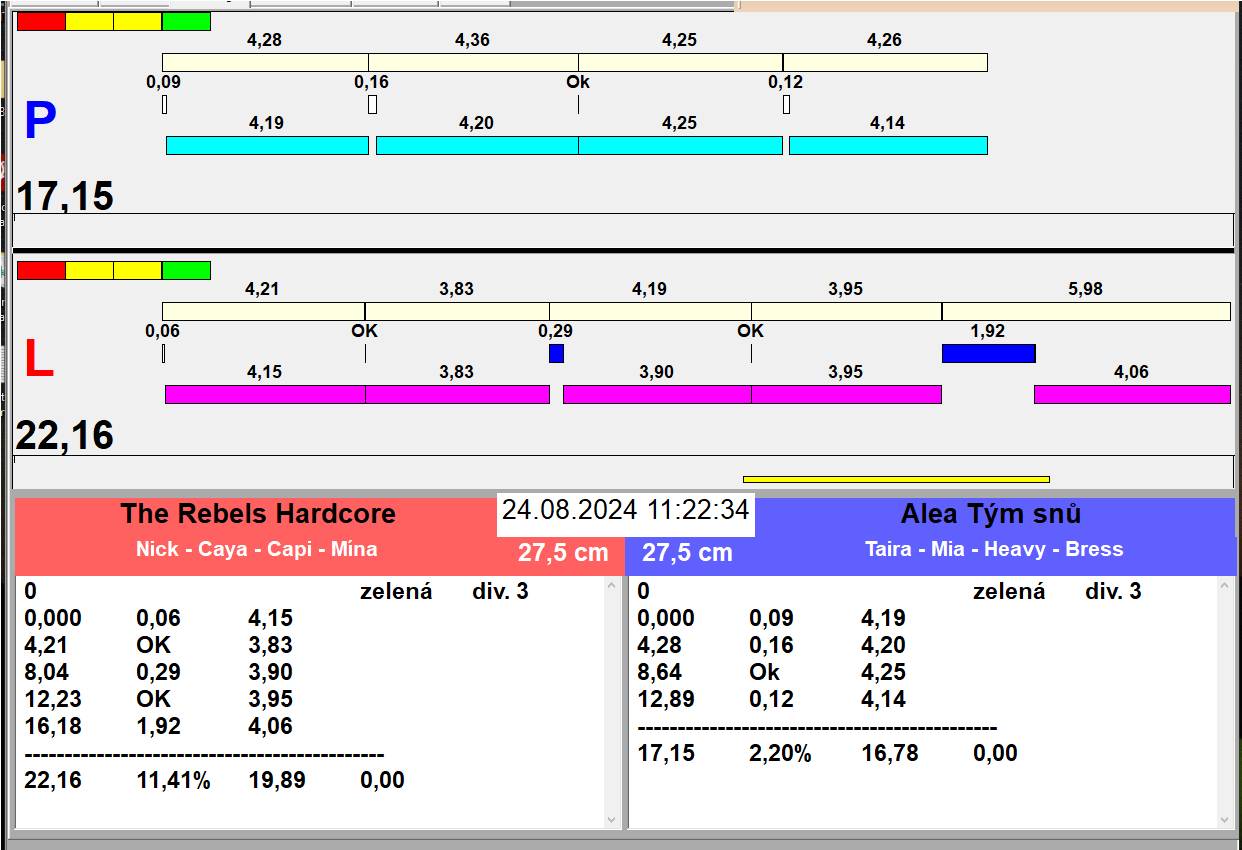Screen dimensions: 1242x850
Task: Click the green start light in lane L
Action: pos(186,271)
